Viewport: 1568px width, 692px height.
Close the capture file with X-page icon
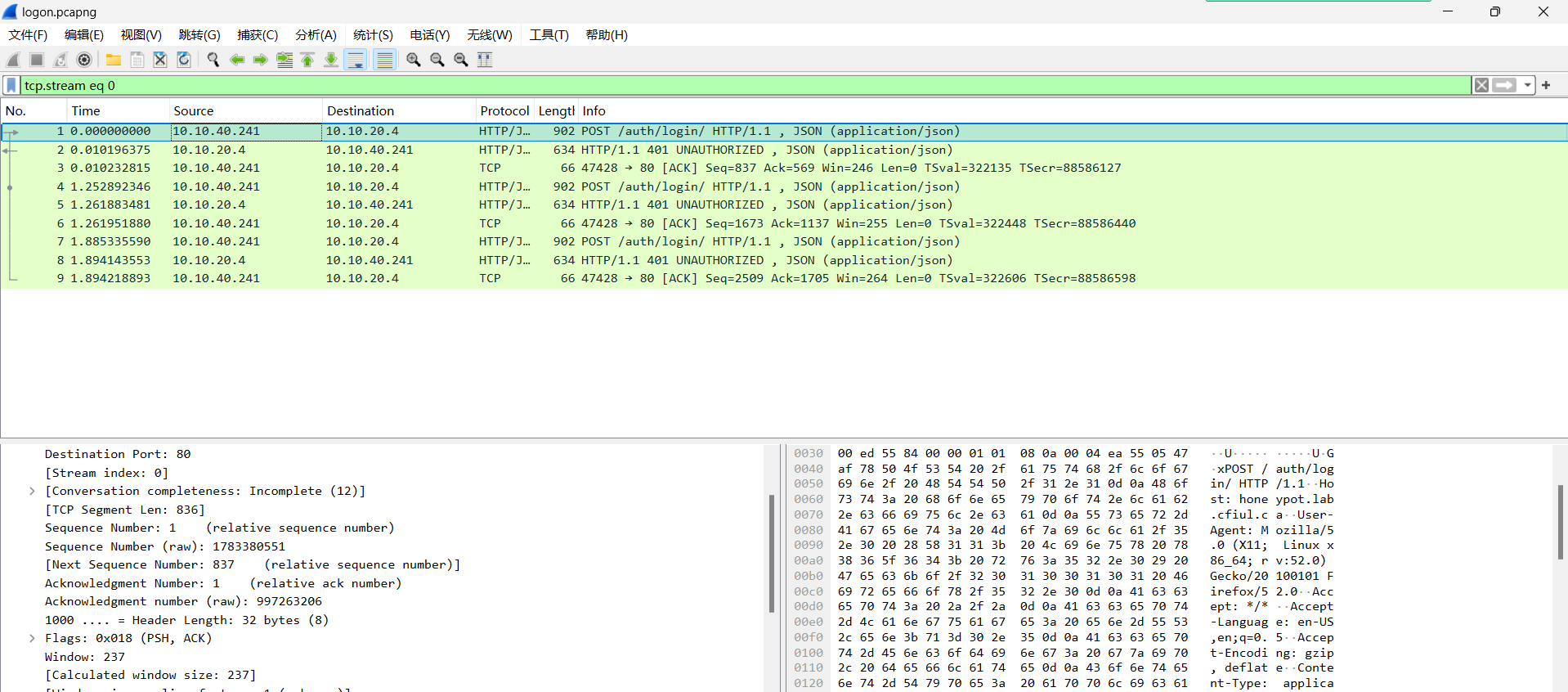click(x=160, y=60)
